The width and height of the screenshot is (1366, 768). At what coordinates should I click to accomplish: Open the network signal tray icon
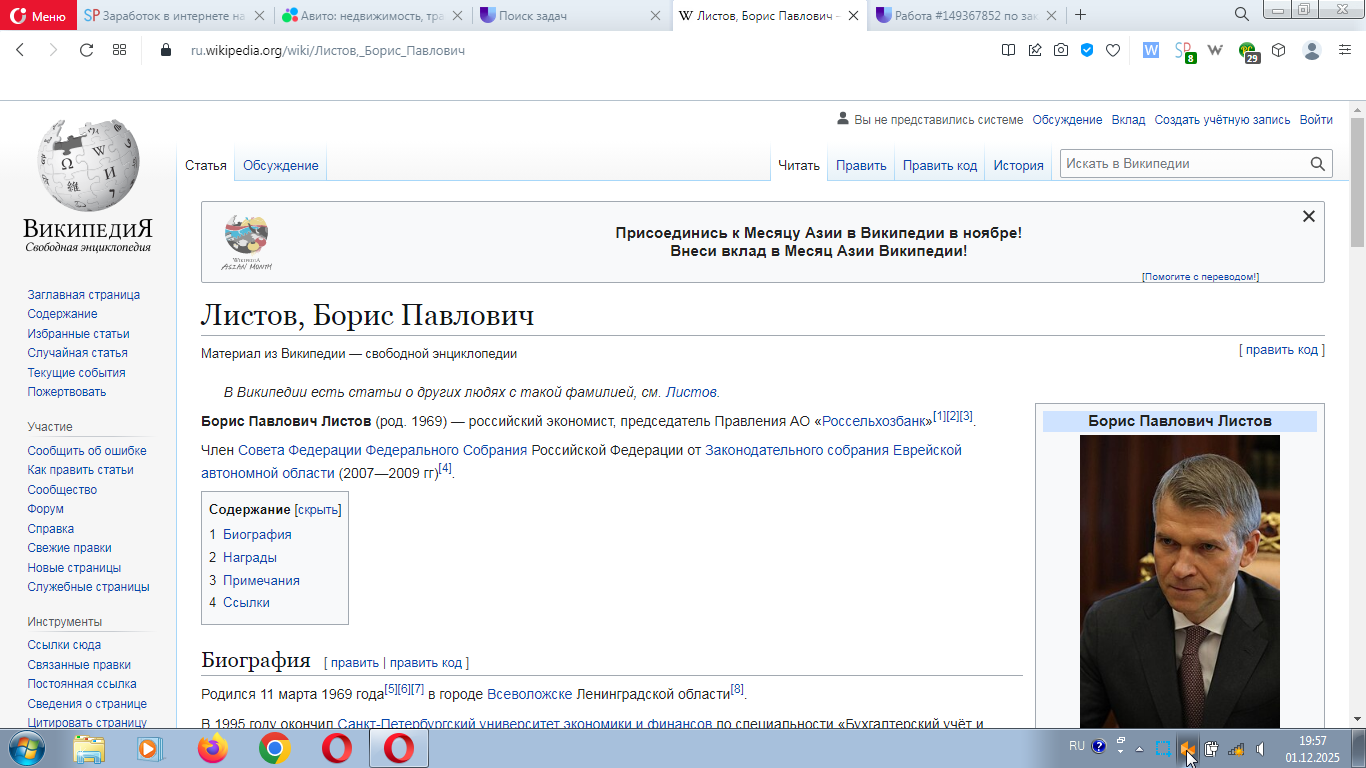pos(1236,748)
